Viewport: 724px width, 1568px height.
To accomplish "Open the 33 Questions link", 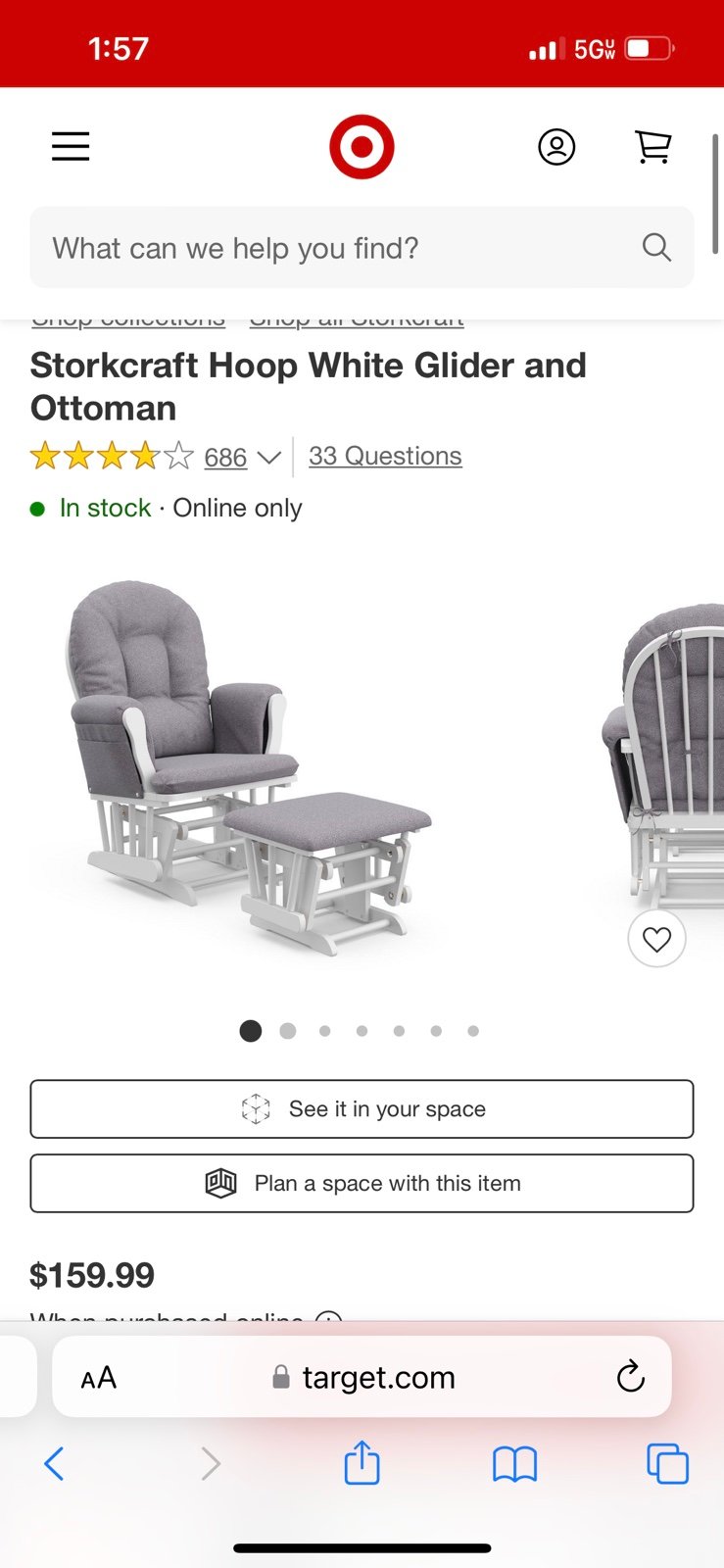I will (x=385, y=456).
